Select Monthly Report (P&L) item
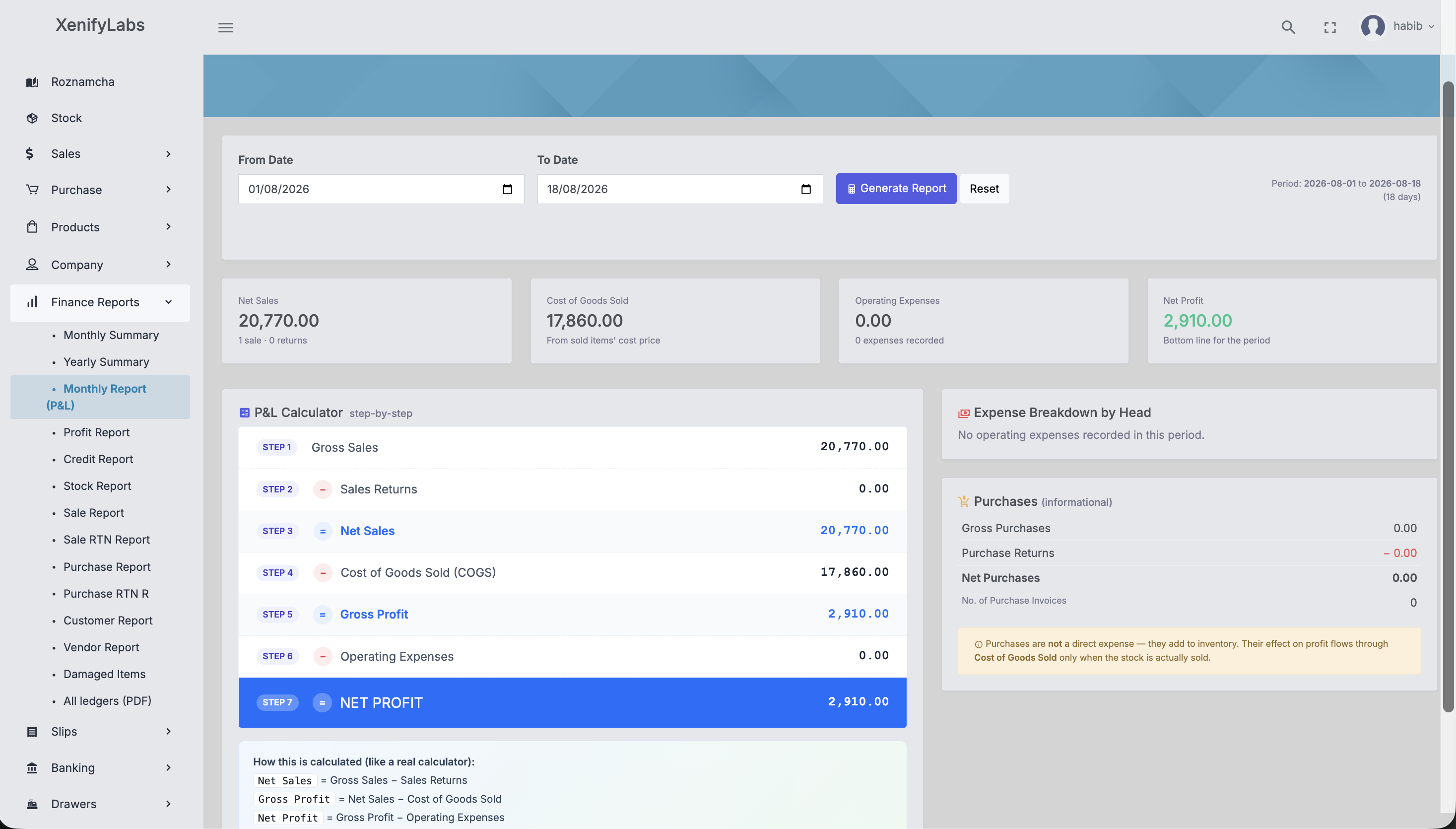 pos(100,397)
